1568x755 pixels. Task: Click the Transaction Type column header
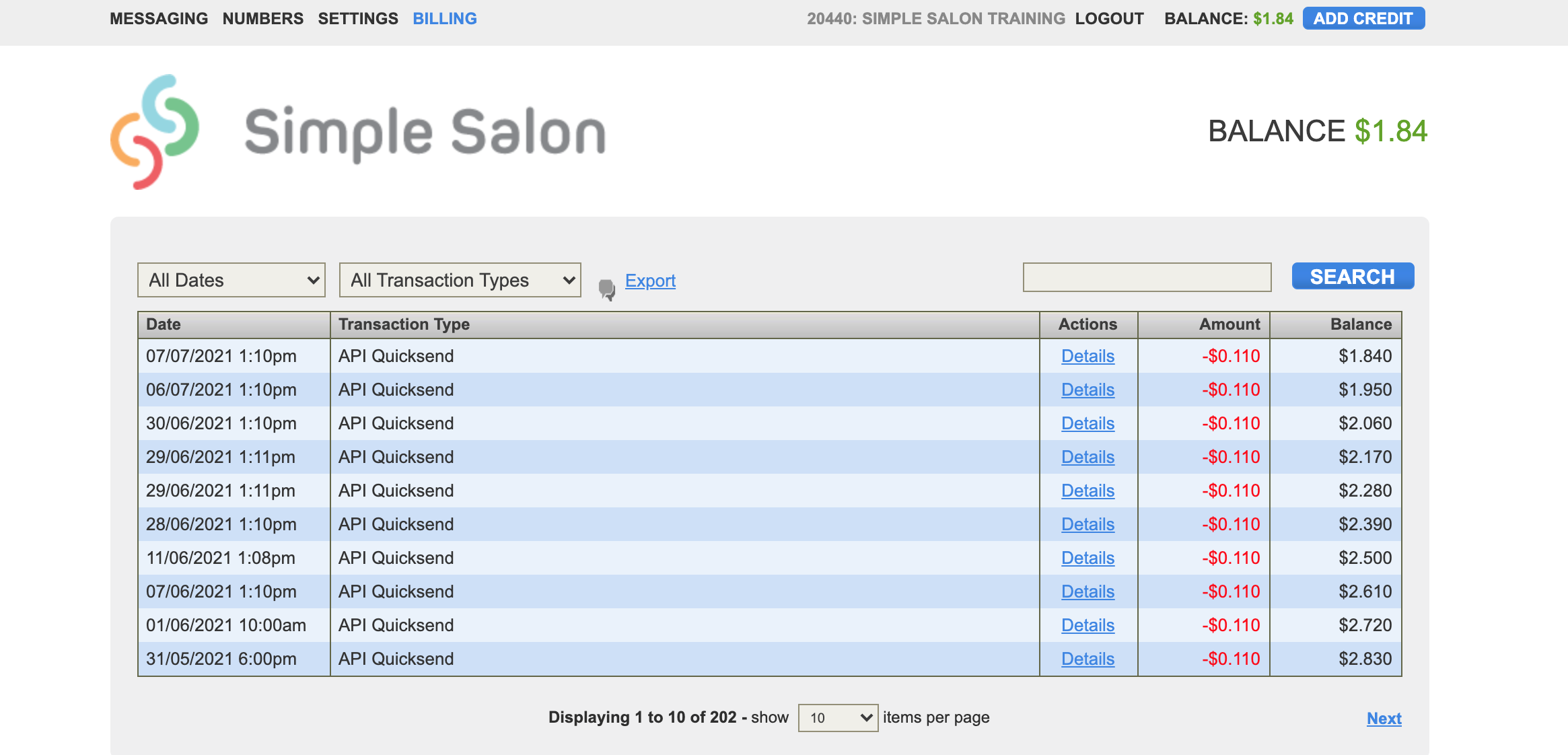coord(685,324)
